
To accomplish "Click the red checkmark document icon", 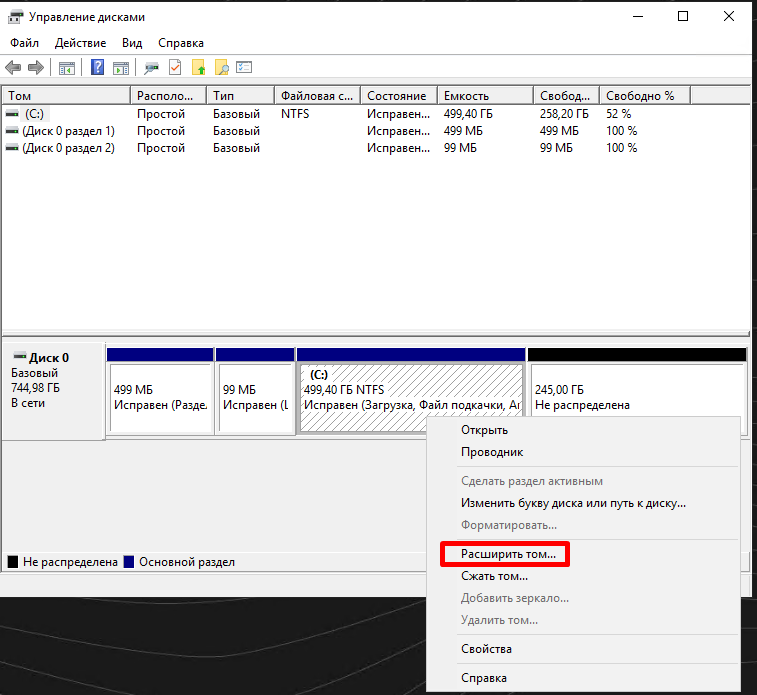I will [175, 68].
